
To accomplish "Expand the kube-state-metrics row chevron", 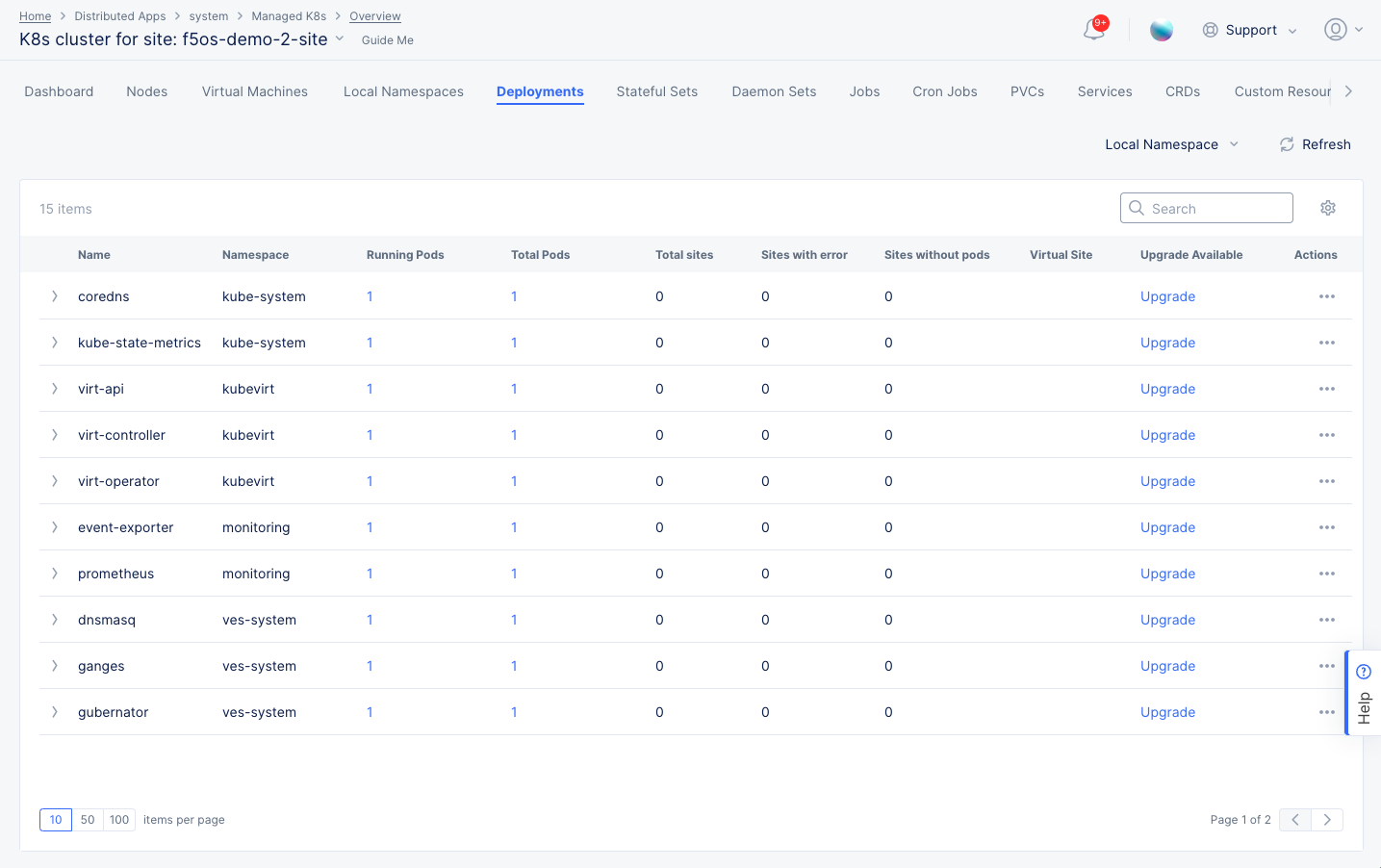I will click(54, 342).
